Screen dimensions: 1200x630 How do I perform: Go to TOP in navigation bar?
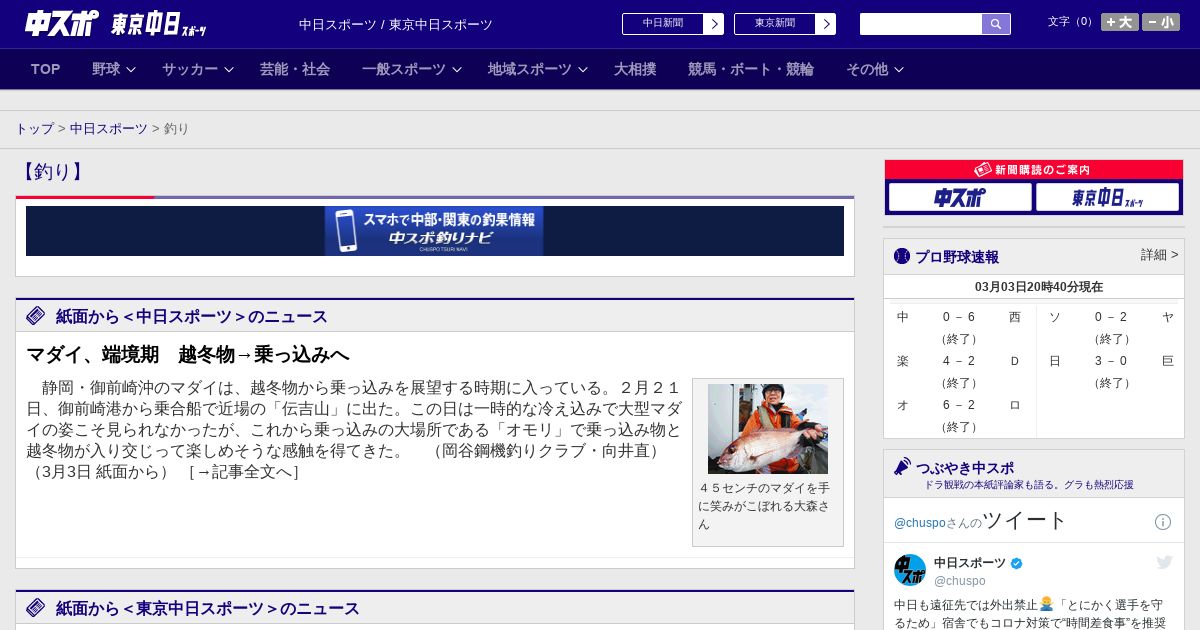pos(46,69)
